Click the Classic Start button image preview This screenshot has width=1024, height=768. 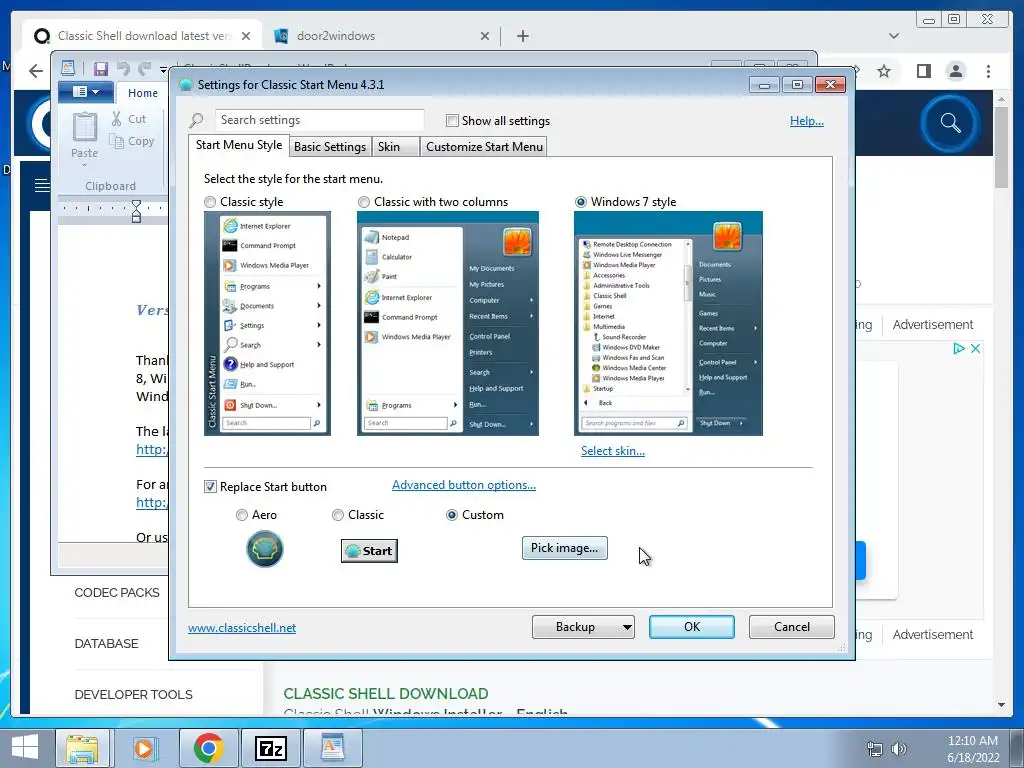(x=369, y=551)
